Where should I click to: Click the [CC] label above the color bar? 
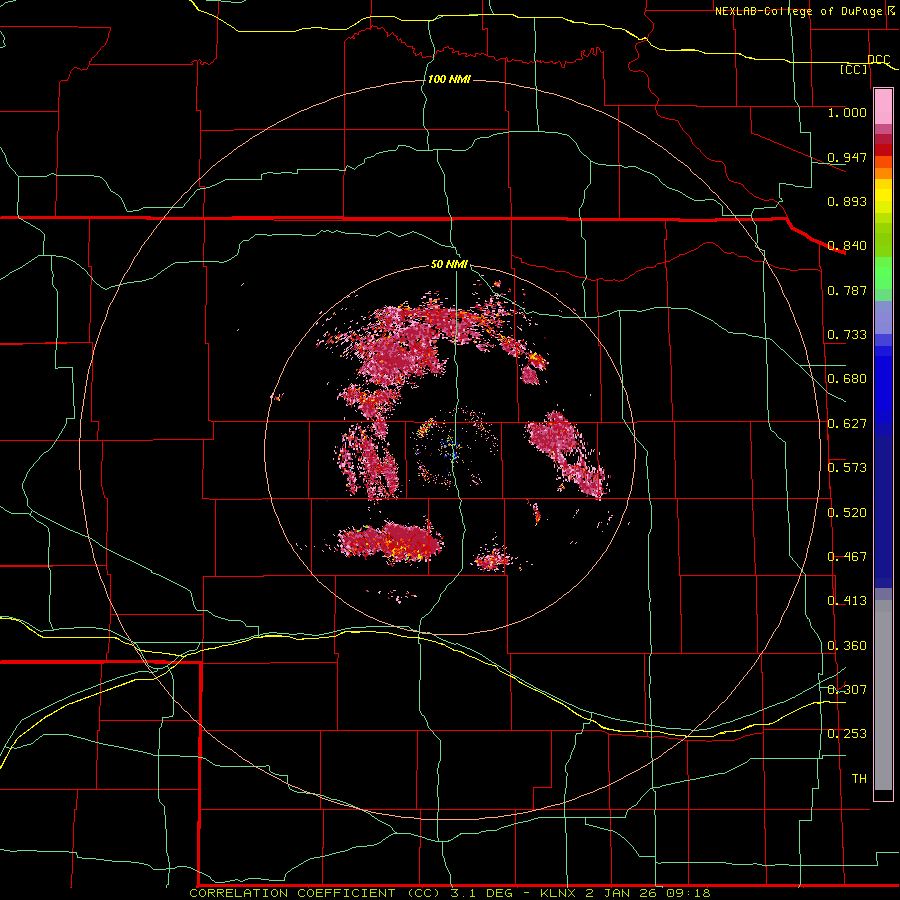point(854,70)
